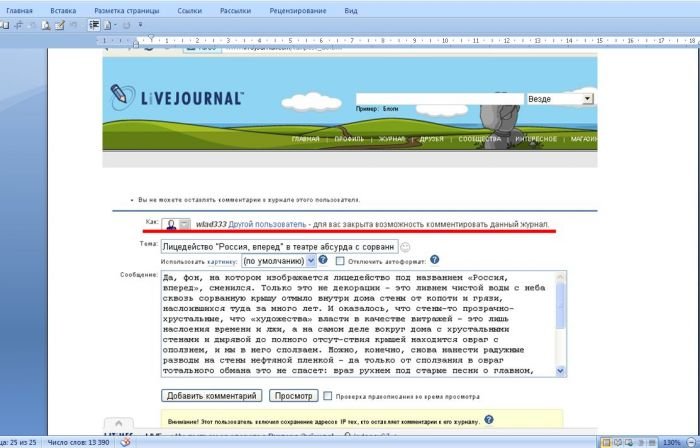Open the 'Везде' search scope dropdown

[x=587, y=99]
